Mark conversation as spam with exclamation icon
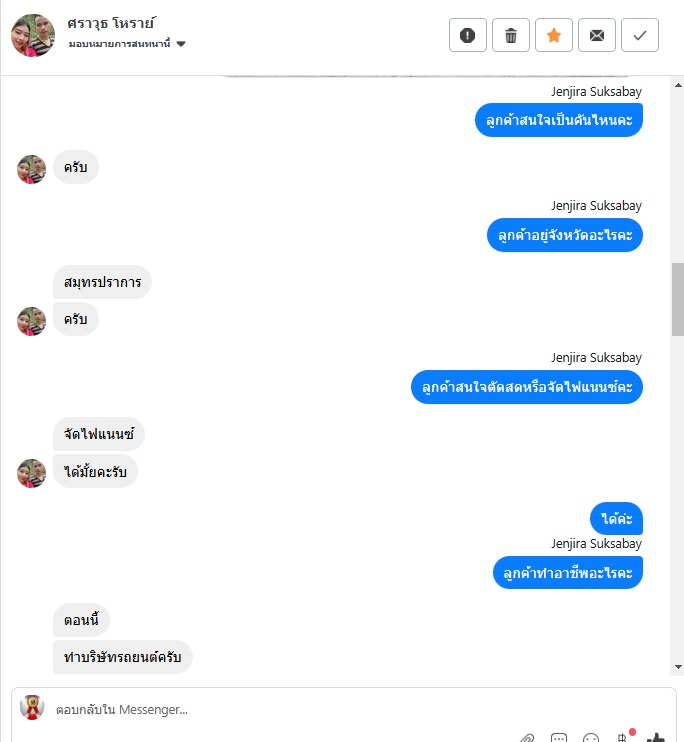Viewport: 684px width, 742px height. tap(468, 35)
